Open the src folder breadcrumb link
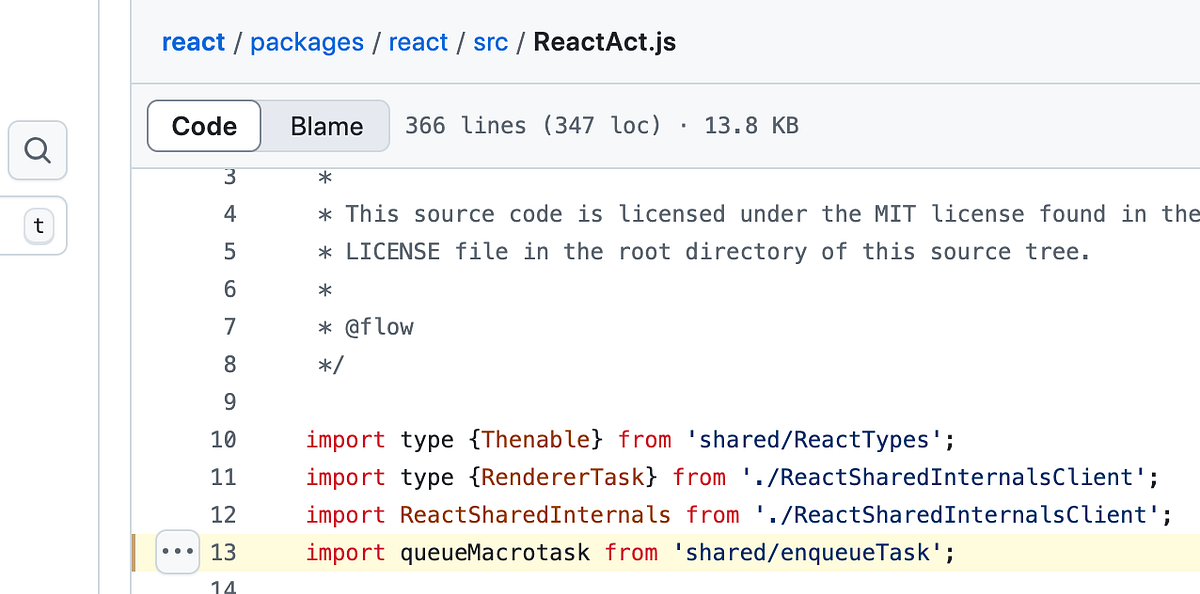This screenshot has height=594, width=1200. pyautogui.click(x=490, y=42)
